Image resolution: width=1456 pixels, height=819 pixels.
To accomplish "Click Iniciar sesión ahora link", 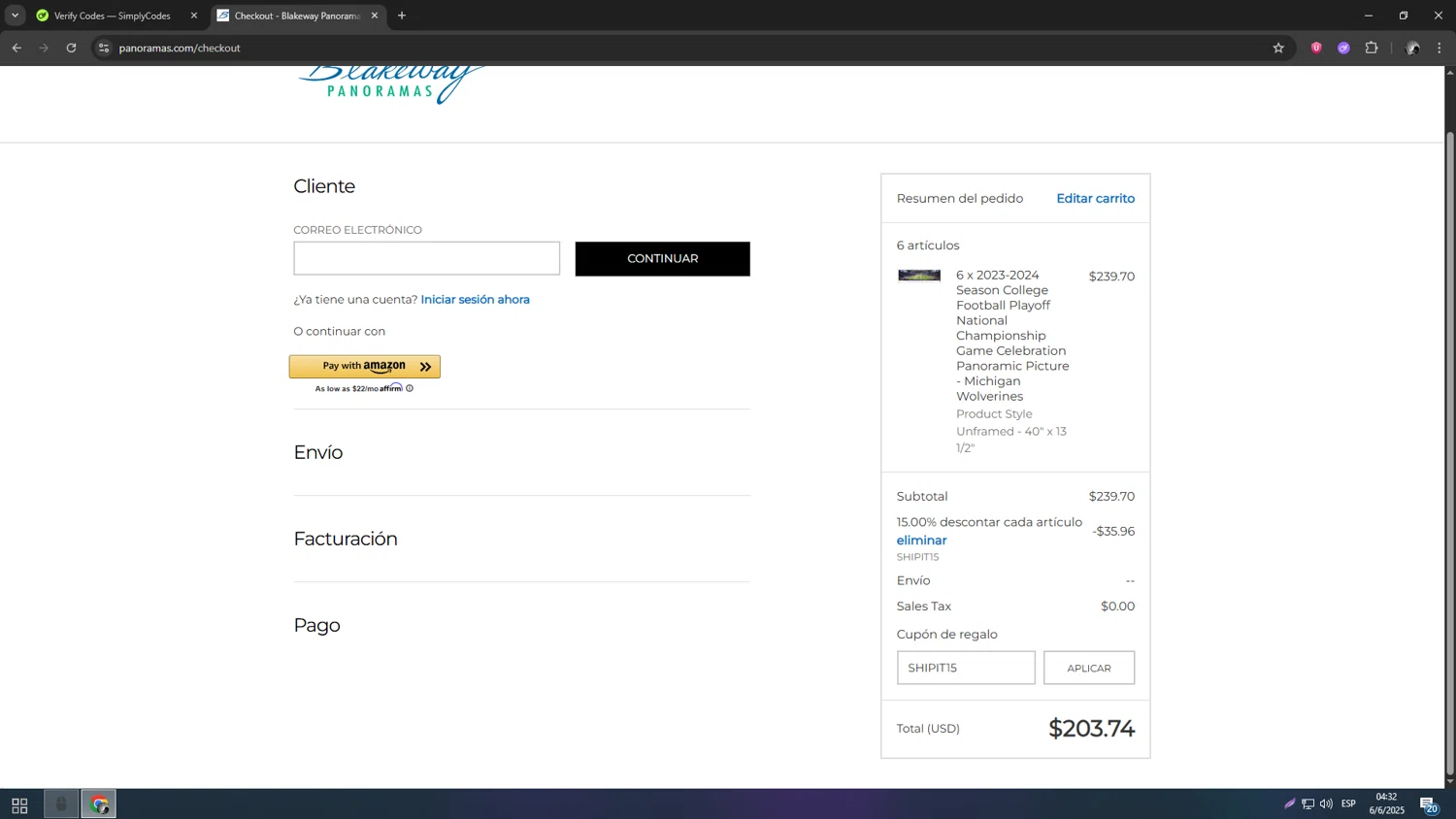I will (476, 299).
